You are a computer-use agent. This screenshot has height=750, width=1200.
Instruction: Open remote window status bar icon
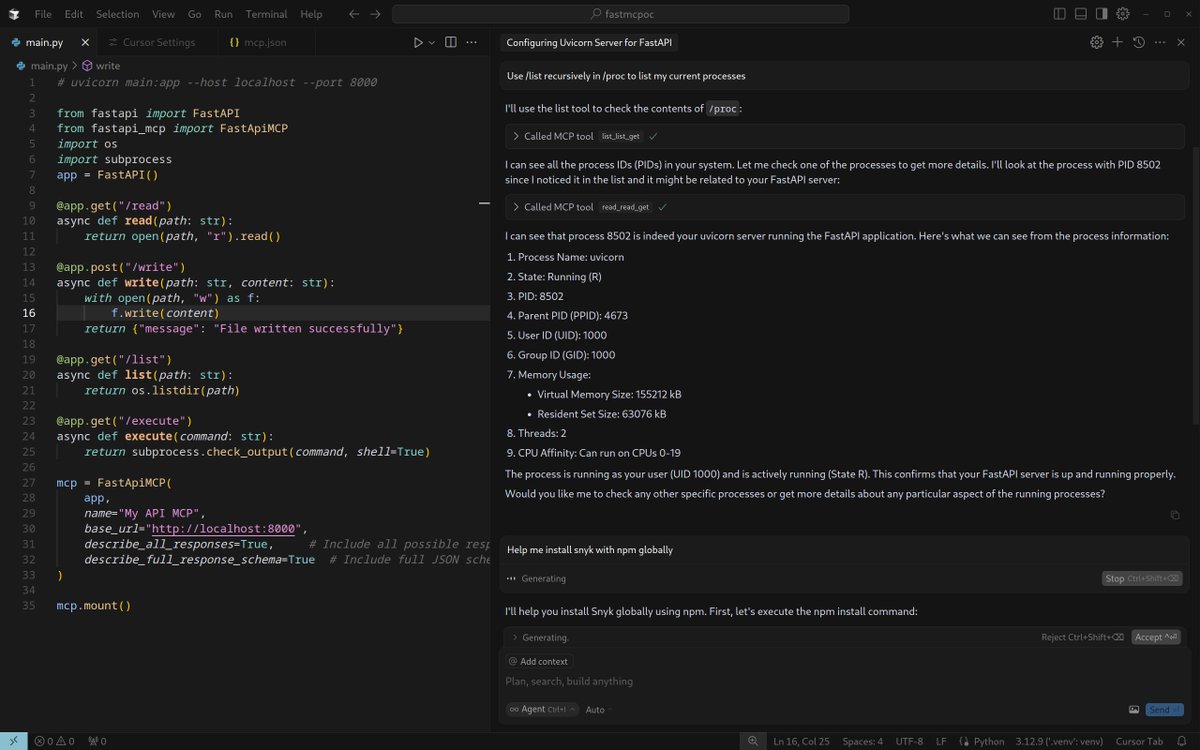click(12, 741)
